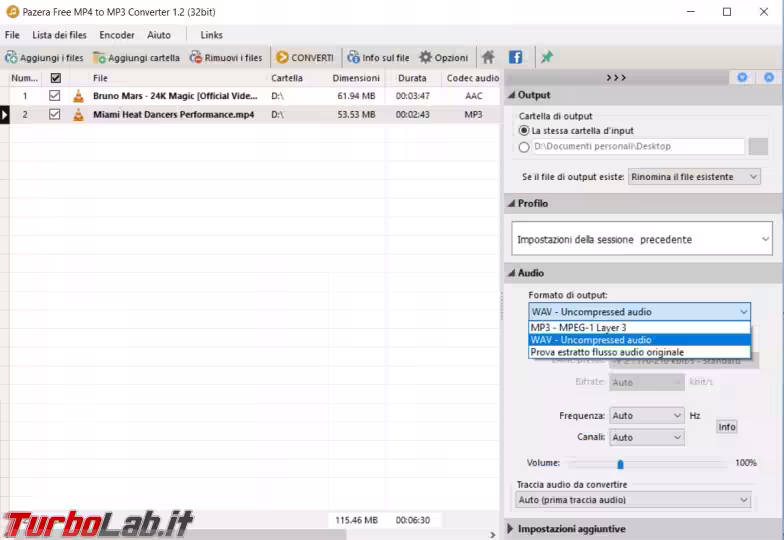Choose Prova estratto flusso audio originale
The height and width of the screenshot is (540, 784).
640,352
